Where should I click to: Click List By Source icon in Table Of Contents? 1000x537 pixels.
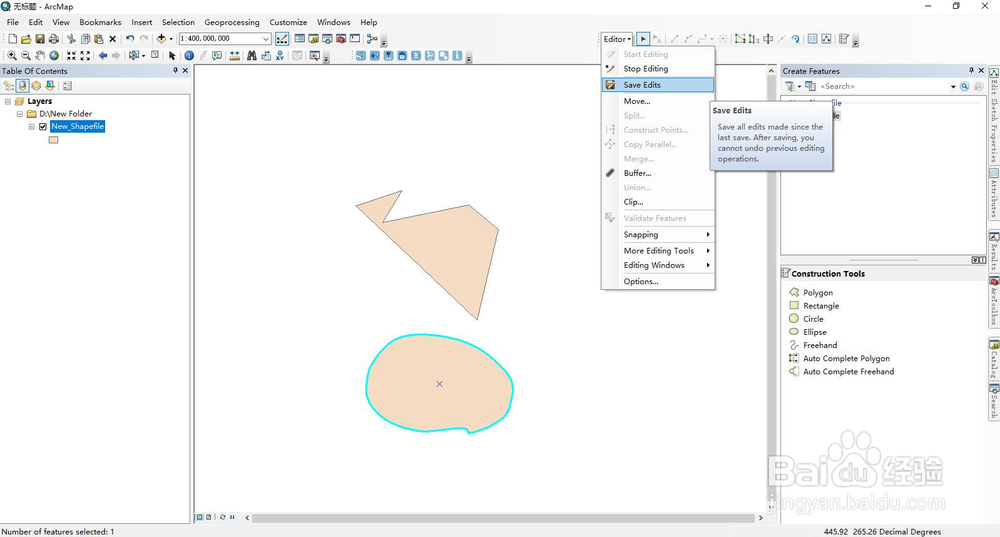(22, 85)
